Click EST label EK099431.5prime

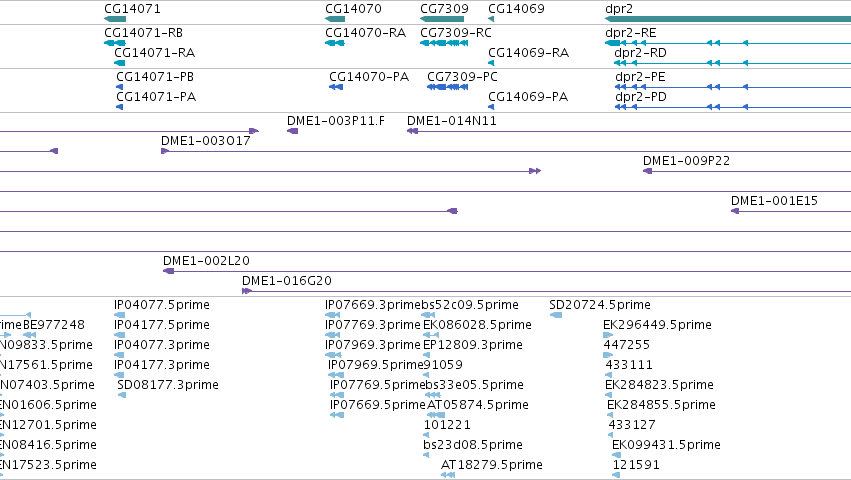click(666, 445)
